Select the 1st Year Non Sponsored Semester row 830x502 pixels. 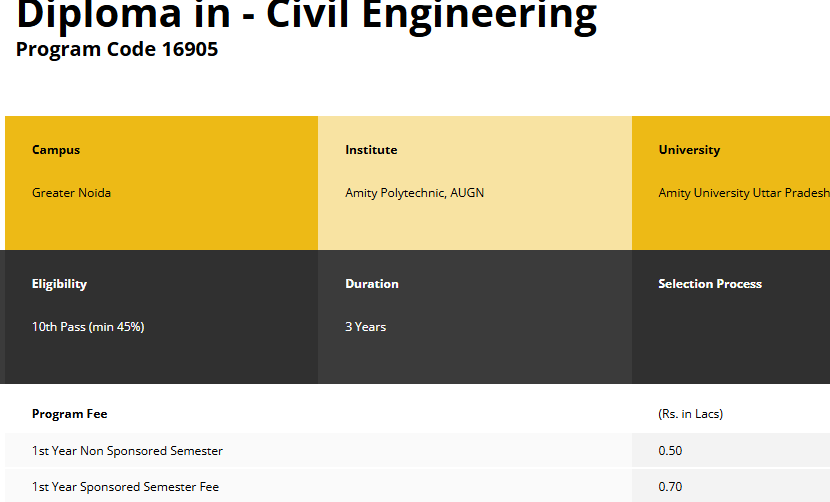coord(127,451)
